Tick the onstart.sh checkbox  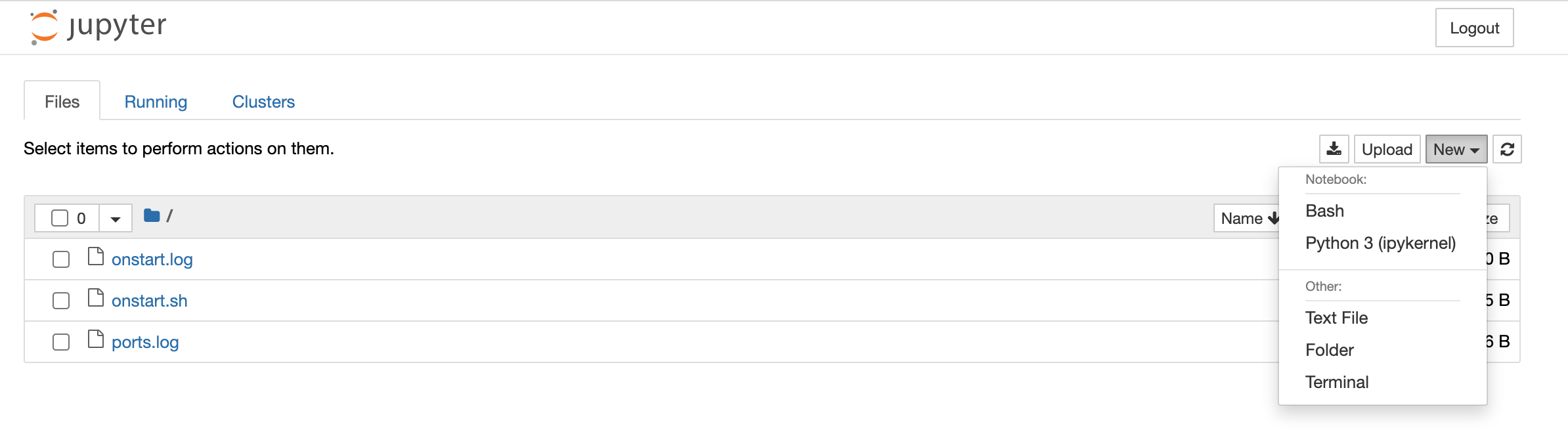pos(61,301)
